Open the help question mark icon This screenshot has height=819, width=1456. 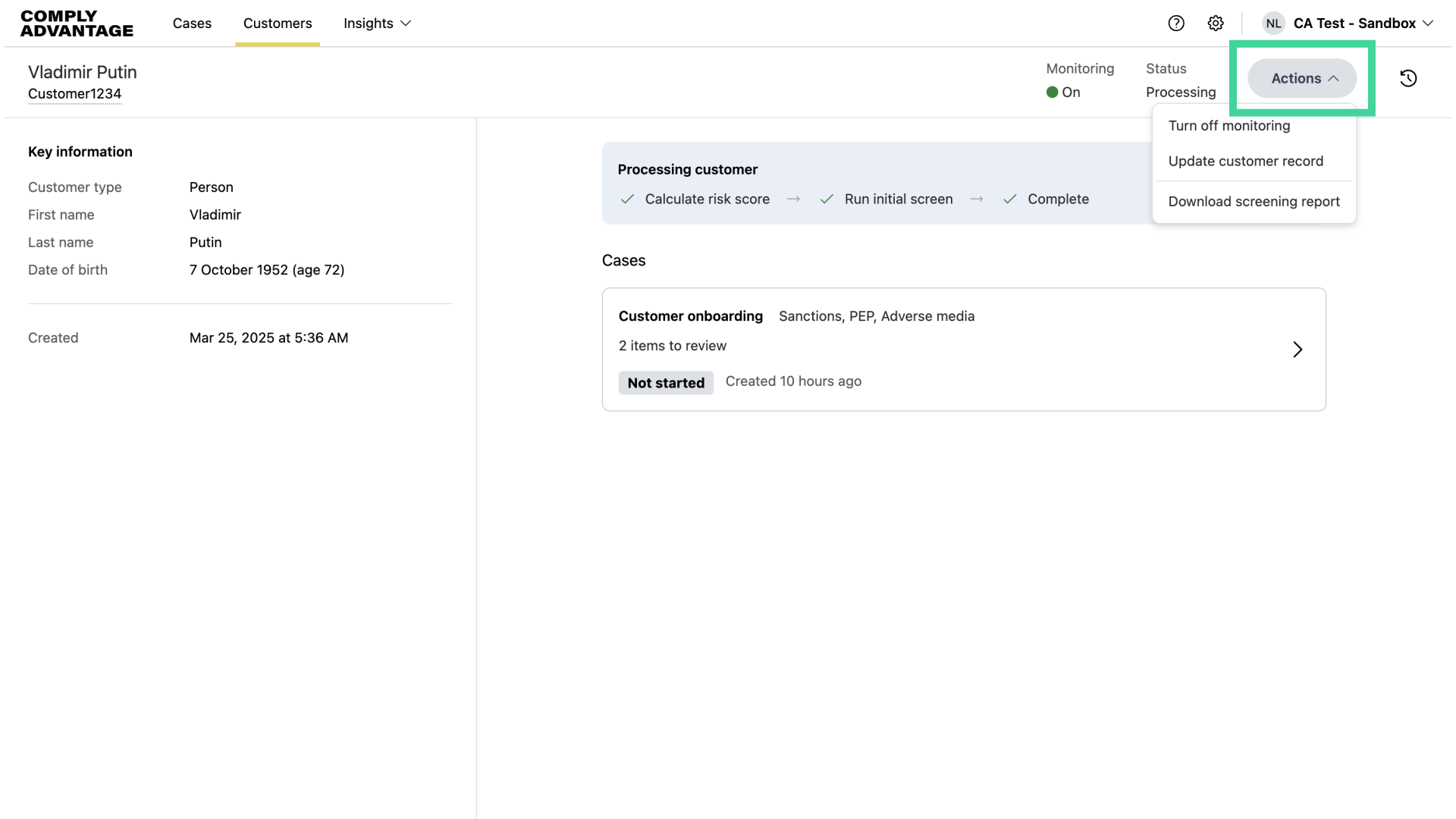[1176, 23]
